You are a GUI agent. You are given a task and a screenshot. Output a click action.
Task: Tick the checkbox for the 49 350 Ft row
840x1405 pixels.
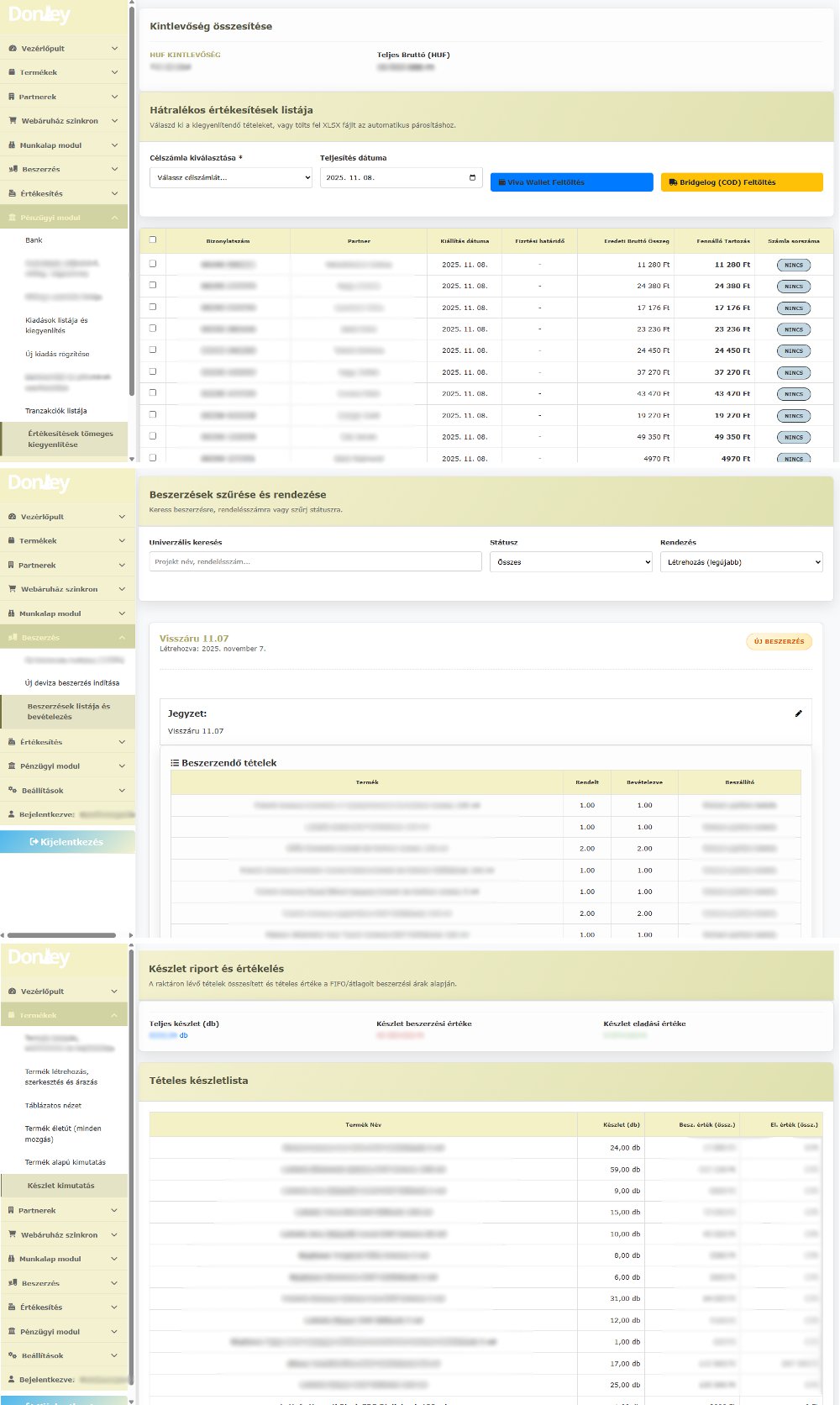(x=152, y=436)
